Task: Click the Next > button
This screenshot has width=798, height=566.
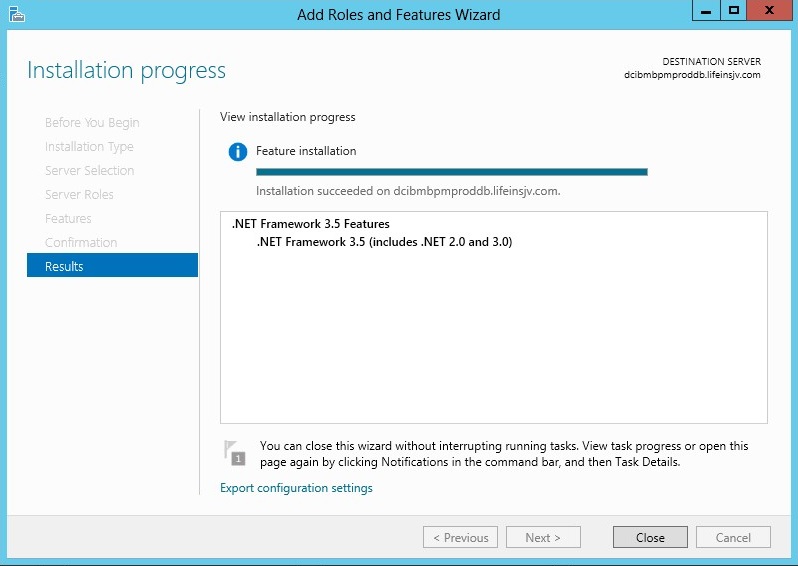Action: tap(543, 537)
